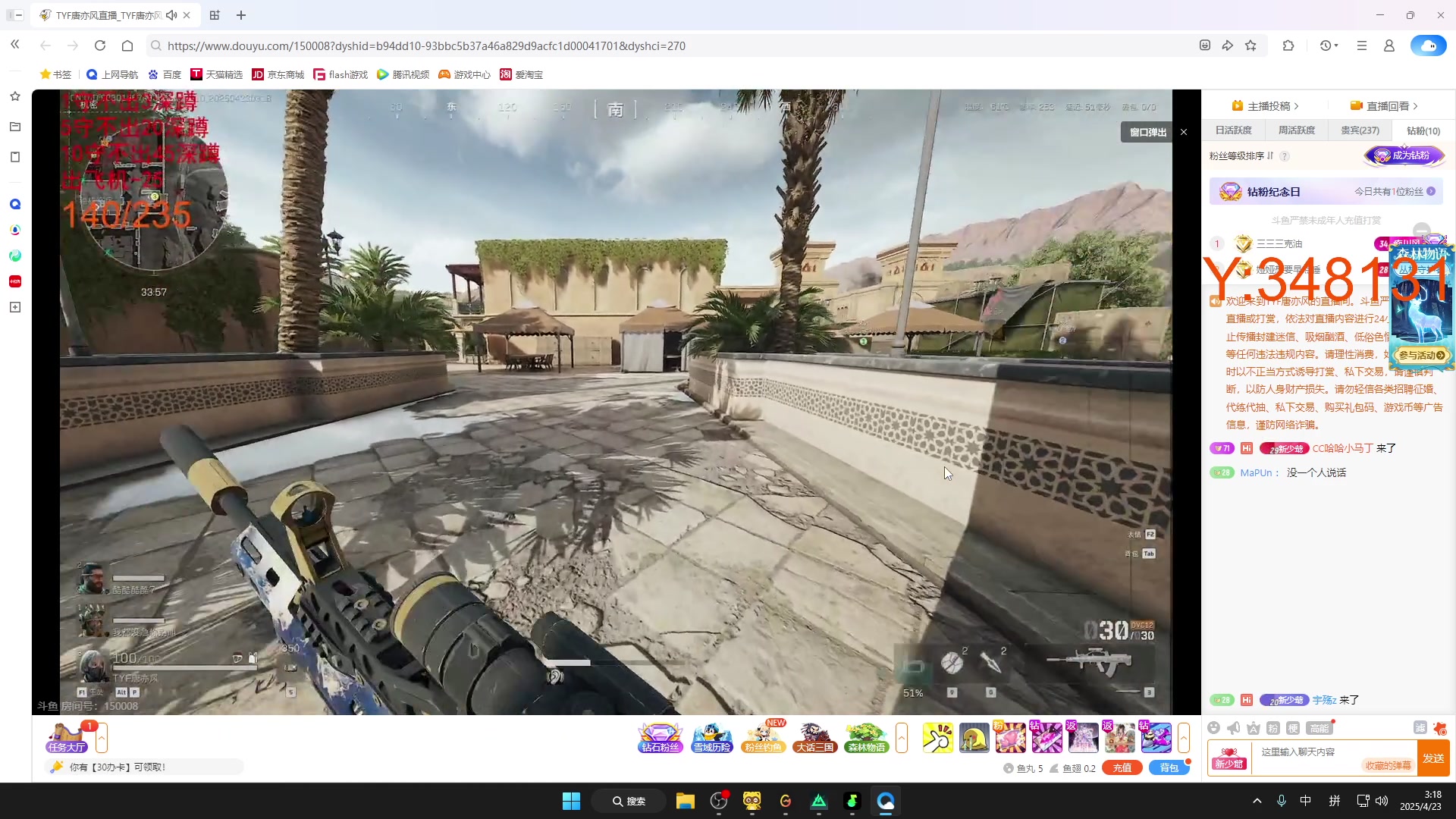Switch to the 日活跃度 tab
The width and height of the screenshot is (1456, 819).
(x=1234, y=130)
